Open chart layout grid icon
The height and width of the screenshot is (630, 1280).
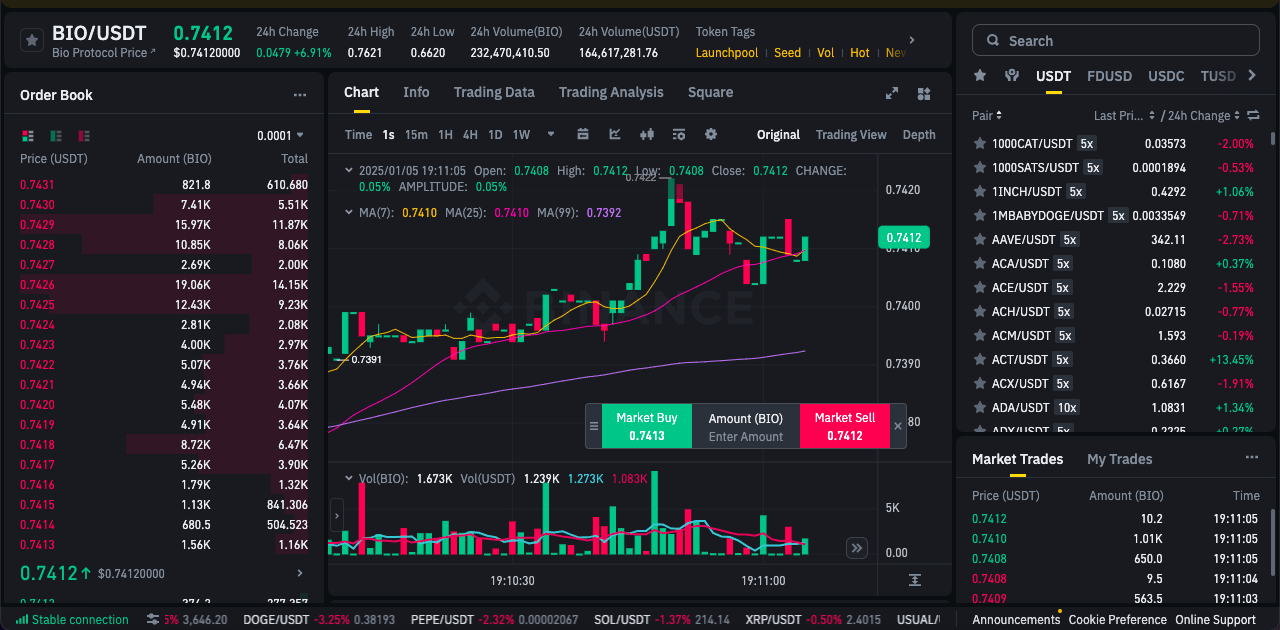[x=924, y=93]
